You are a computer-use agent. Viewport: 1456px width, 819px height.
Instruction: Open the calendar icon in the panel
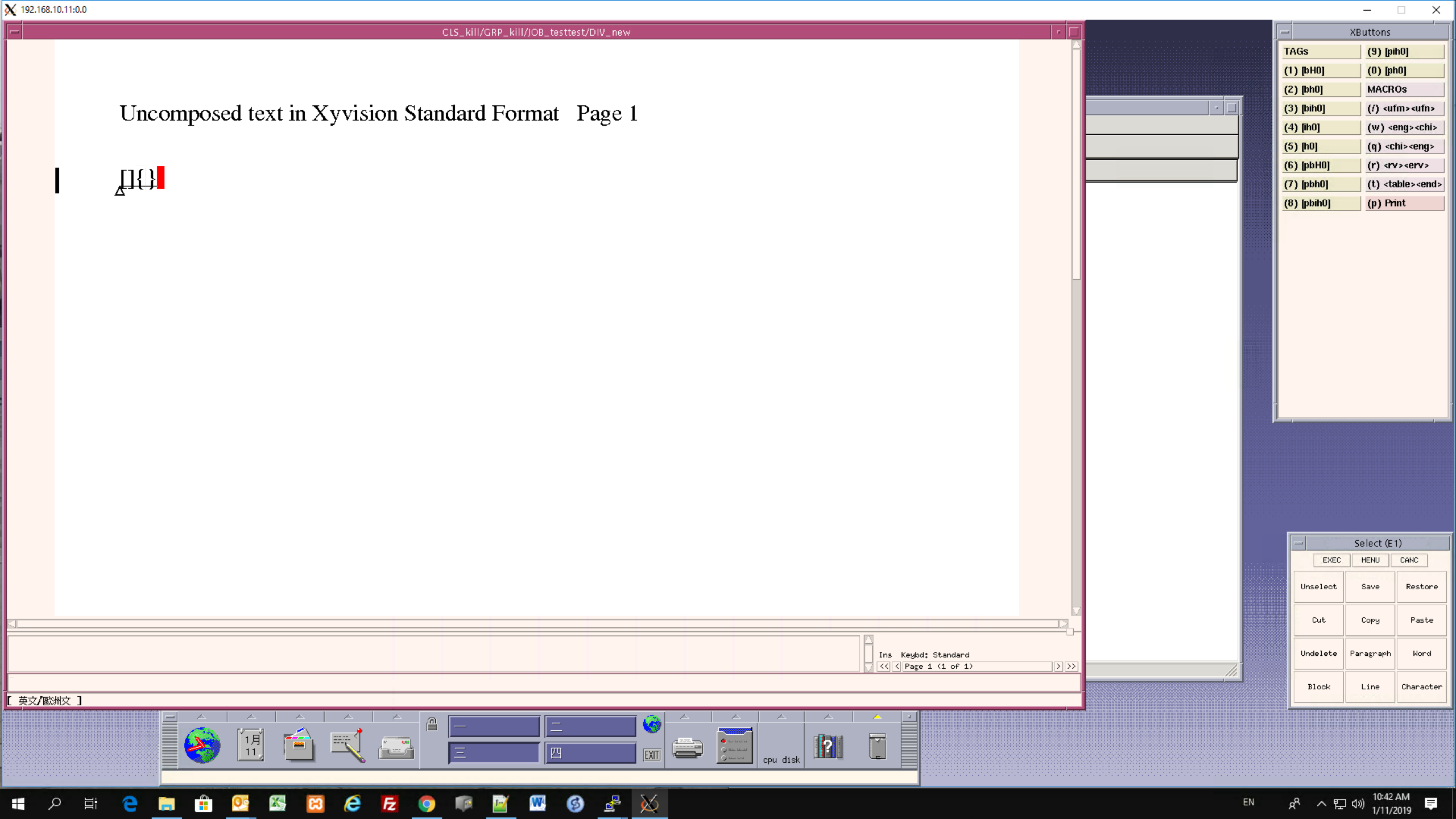[251, 745]
